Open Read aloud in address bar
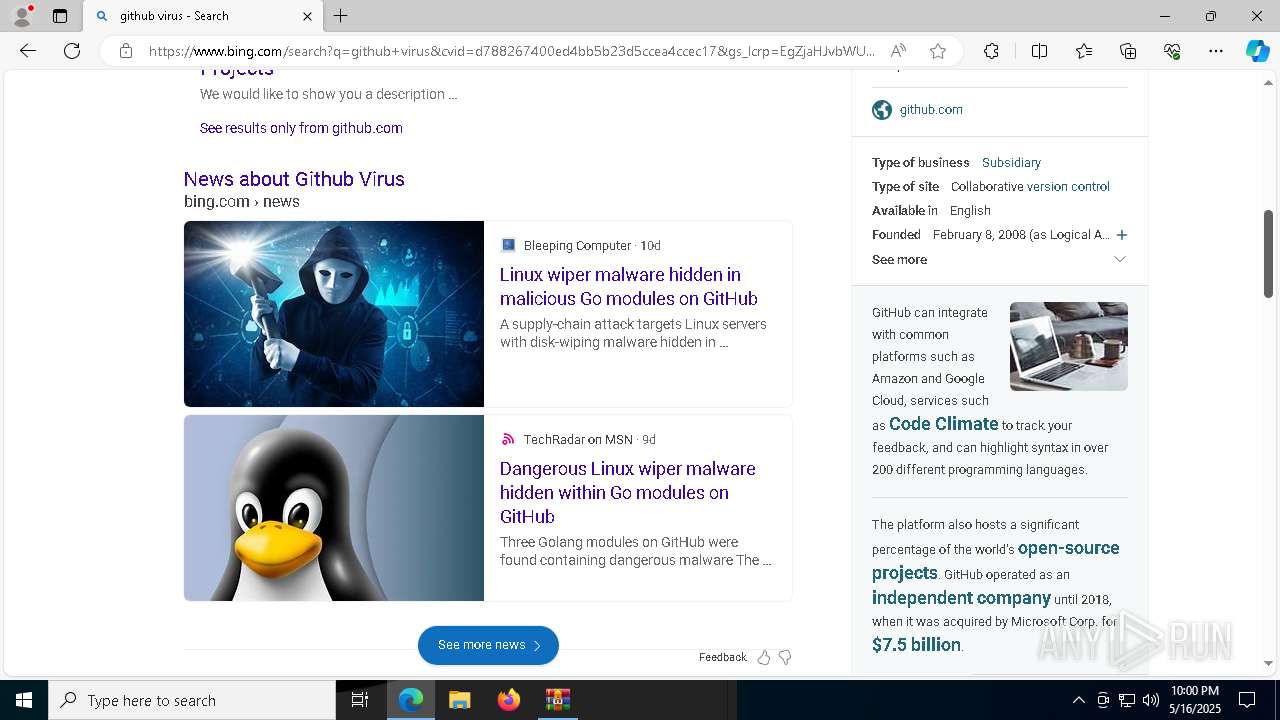The image size is (1280, 720). click(898, 51)
